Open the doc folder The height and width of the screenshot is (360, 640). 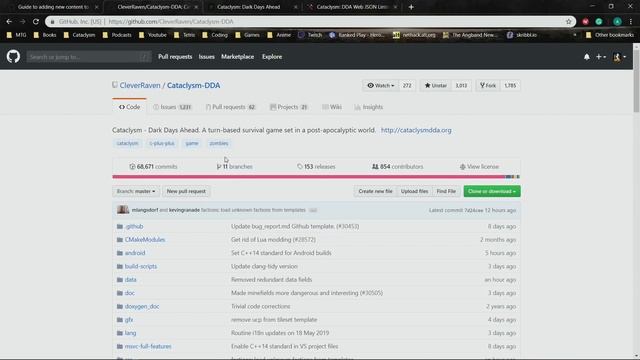129,293
